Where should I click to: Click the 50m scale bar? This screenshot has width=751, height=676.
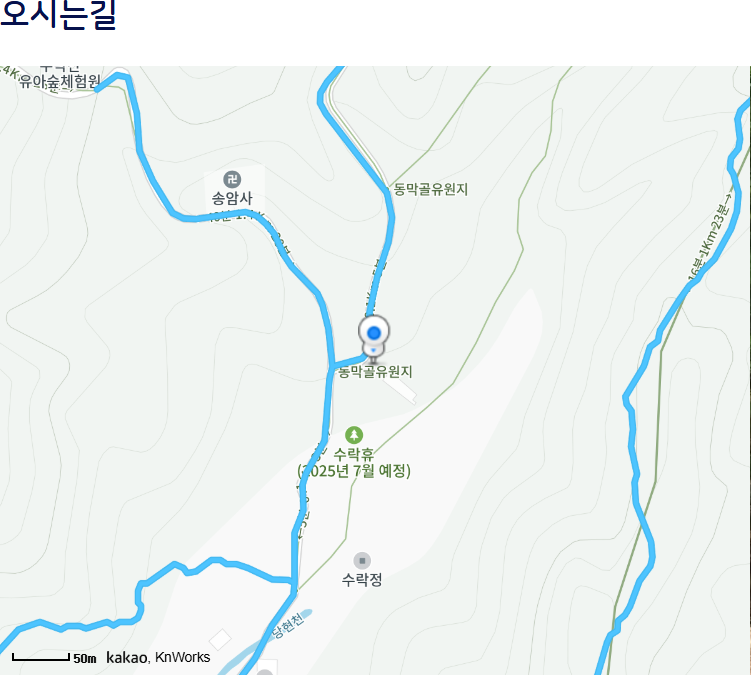pyautogui.click(x=54, y=658)
